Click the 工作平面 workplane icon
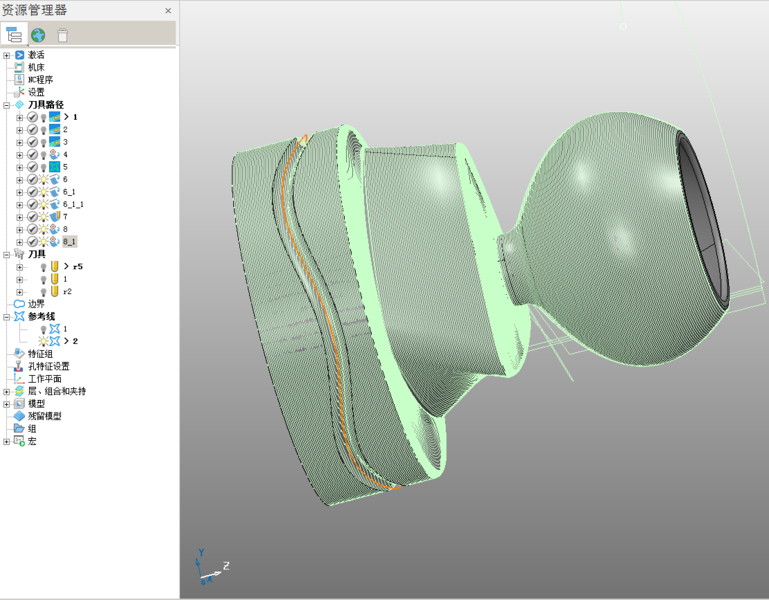The image size is (769, 600). 19,379
